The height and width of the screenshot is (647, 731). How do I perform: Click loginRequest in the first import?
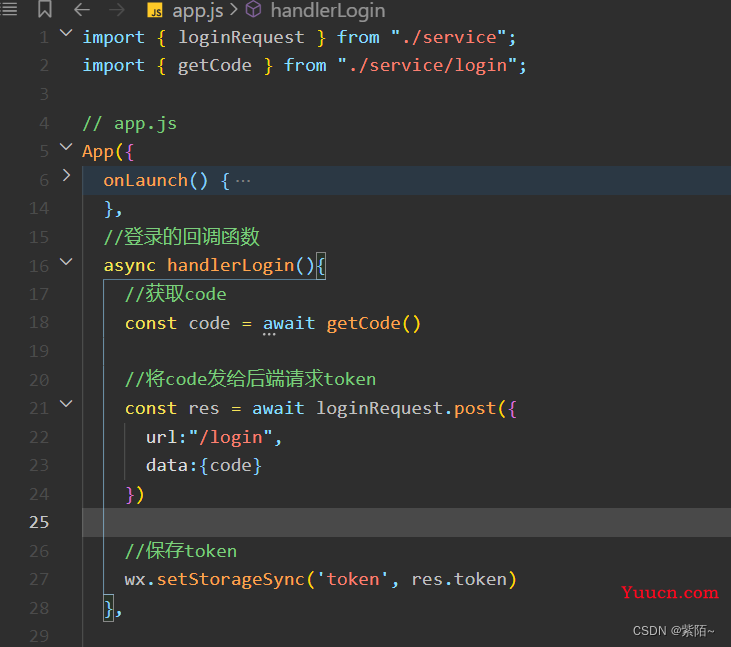click(241, 38)
